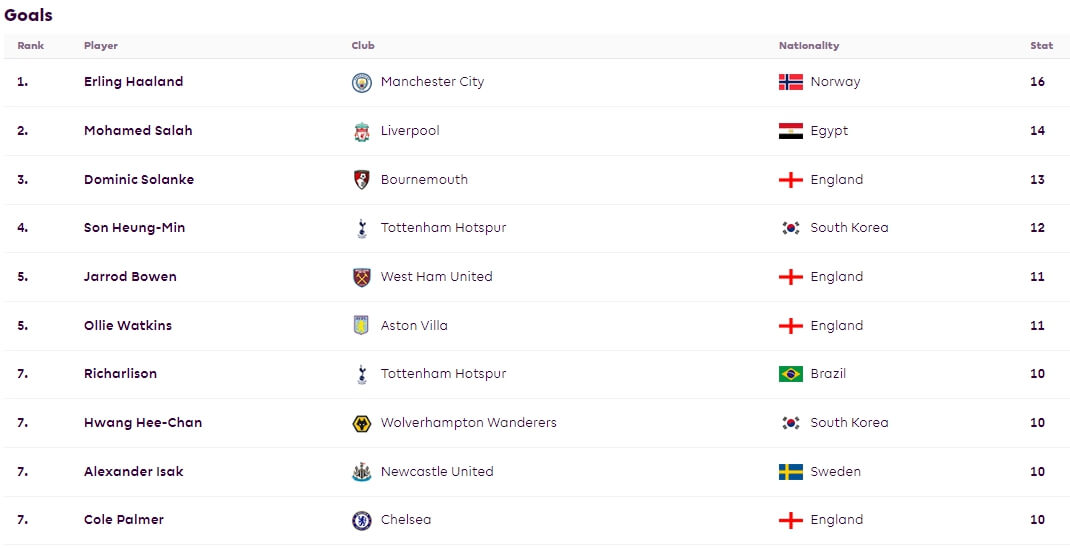Click the Tottenham Hotspur text in Richarlison's row
Image resolution: width=1070 pixels, height=550 pixels.
444,374
